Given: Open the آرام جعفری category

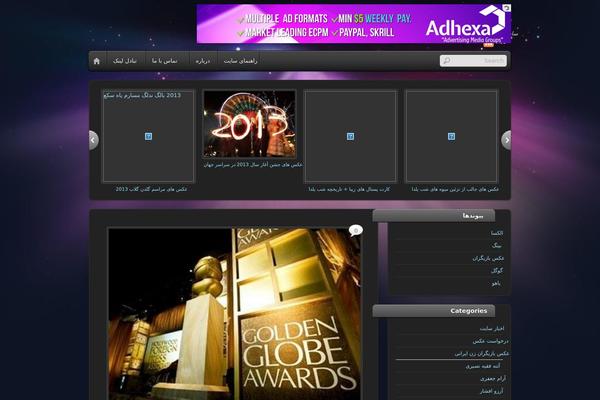Looking at the screenshot, I should pyautogui.click(x=493, y=379).
